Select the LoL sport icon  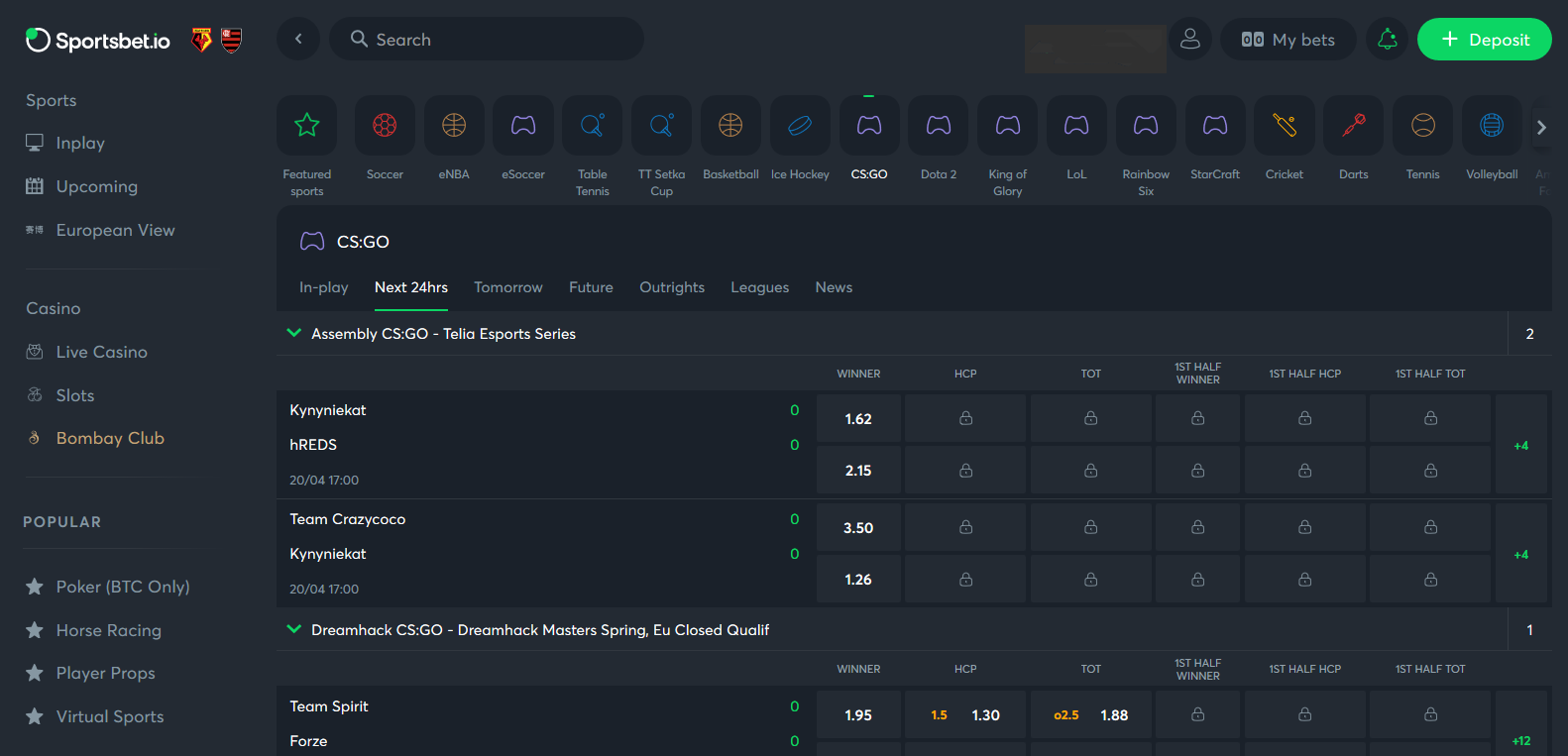click(1076, 126)
